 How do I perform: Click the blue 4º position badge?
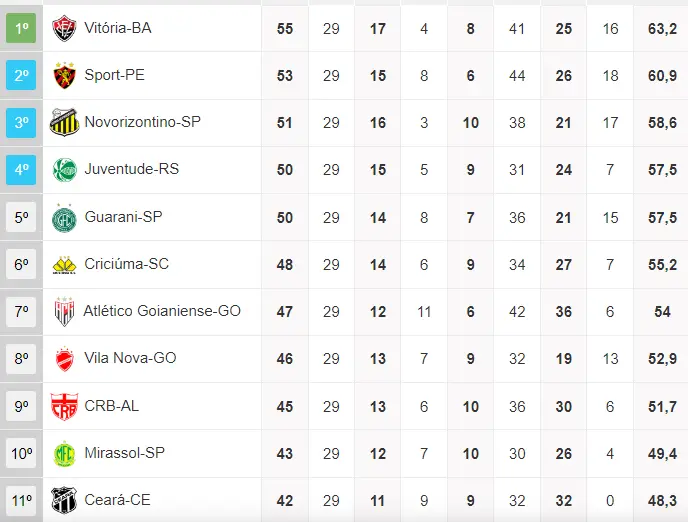coord(21,170)
